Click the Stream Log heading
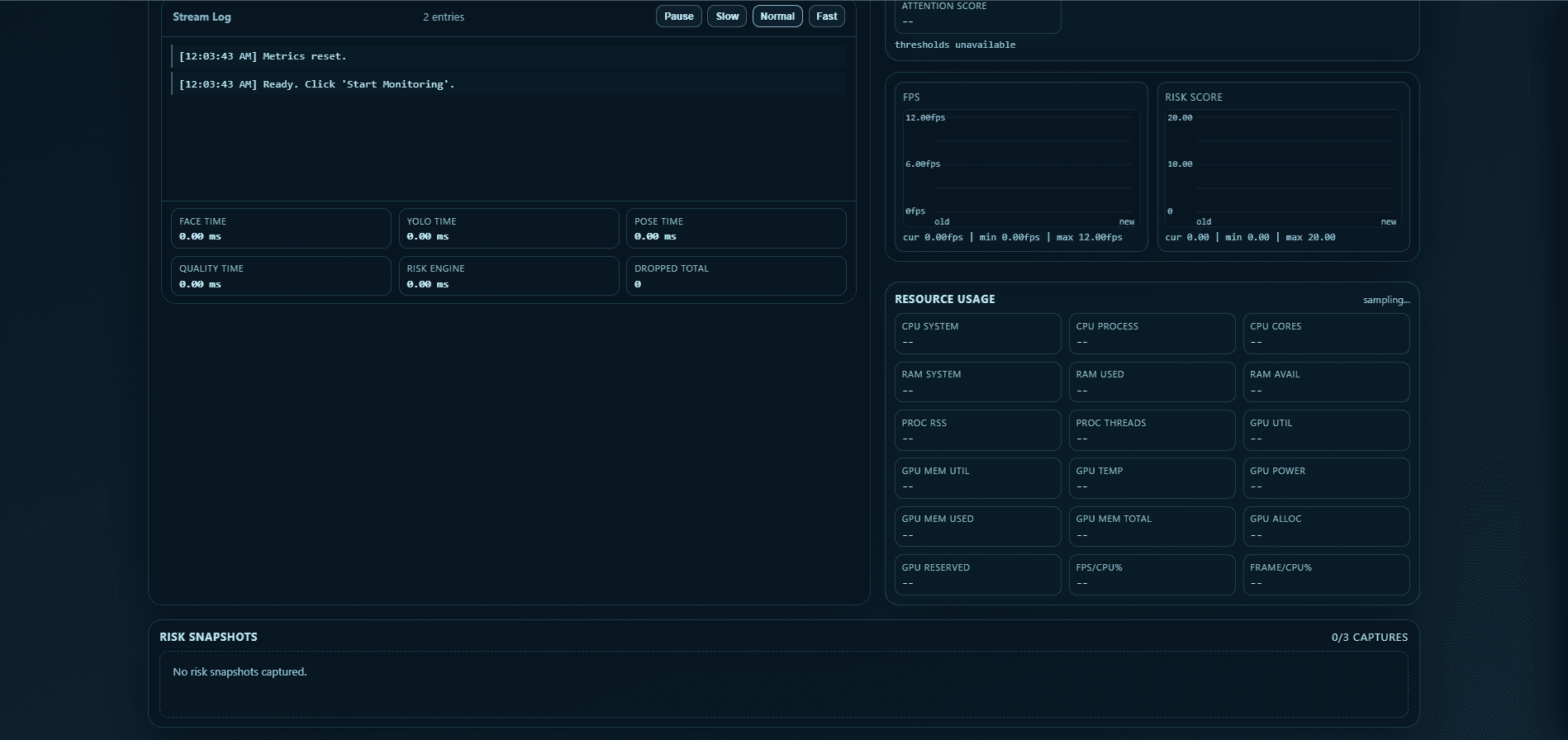The width and height of the screenshot is (1568, 740). point(202,17)
